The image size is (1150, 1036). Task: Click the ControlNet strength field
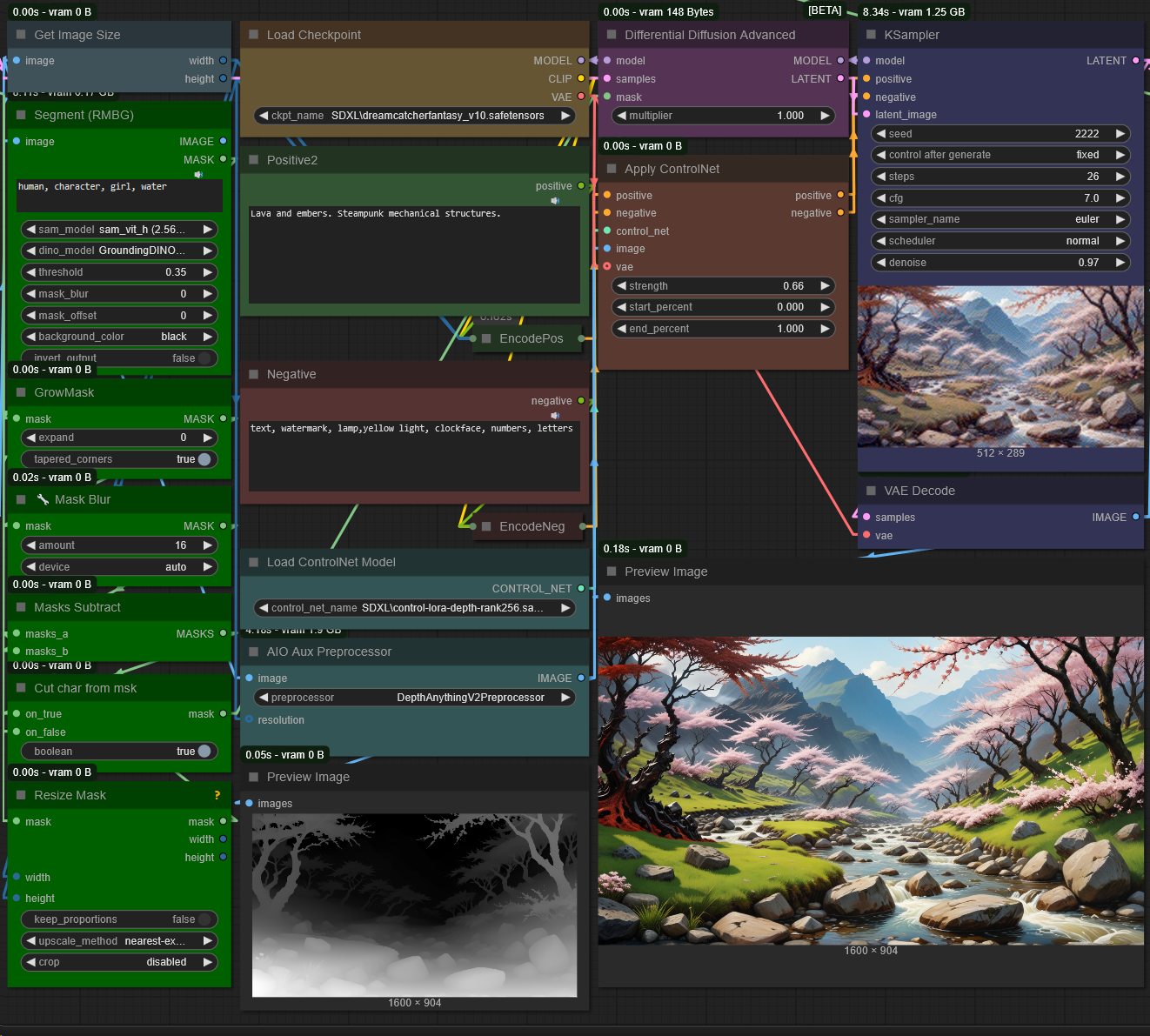coord(724,286)
